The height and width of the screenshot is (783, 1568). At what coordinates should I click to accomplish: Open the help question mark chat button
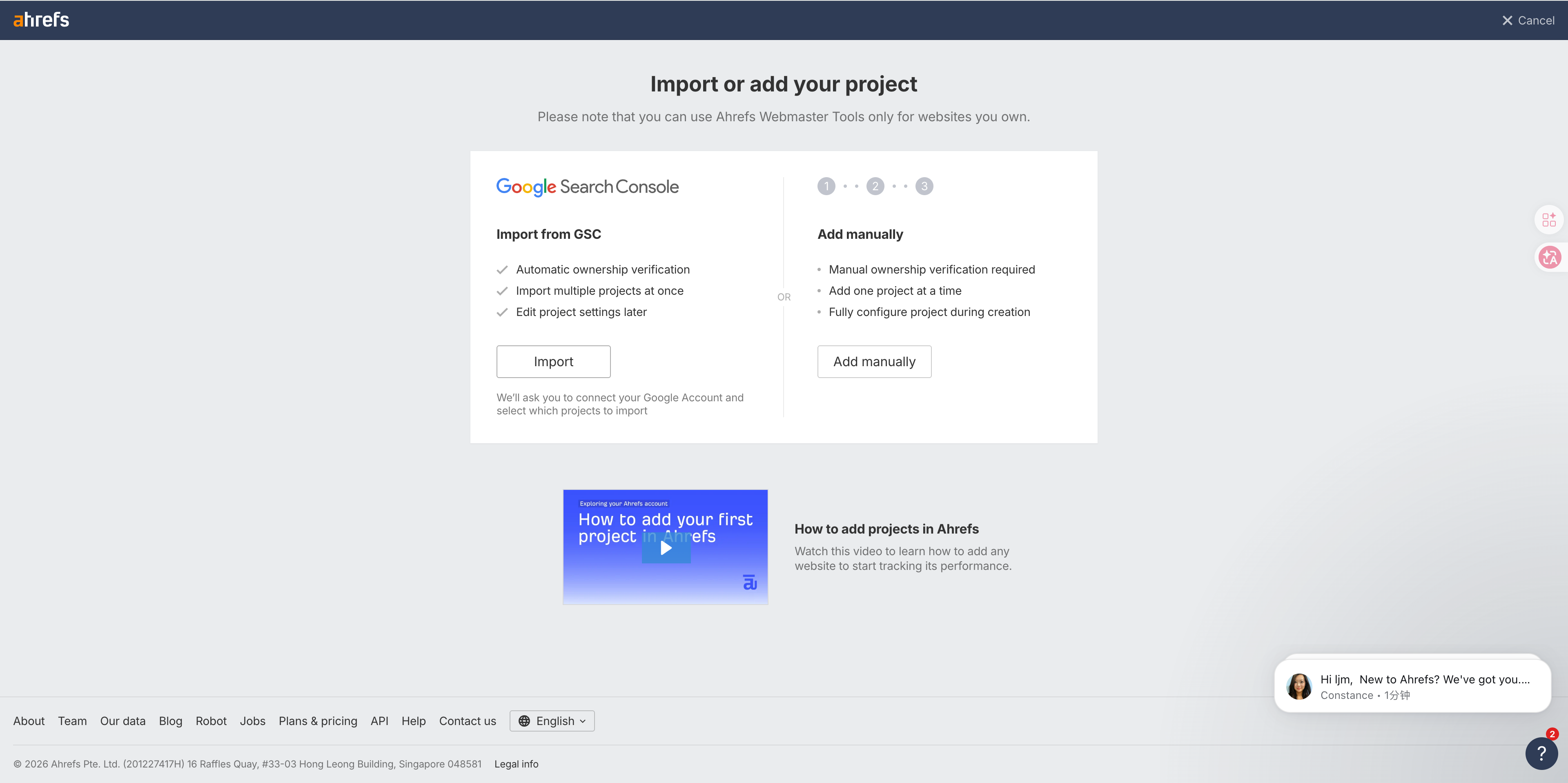1541,753
